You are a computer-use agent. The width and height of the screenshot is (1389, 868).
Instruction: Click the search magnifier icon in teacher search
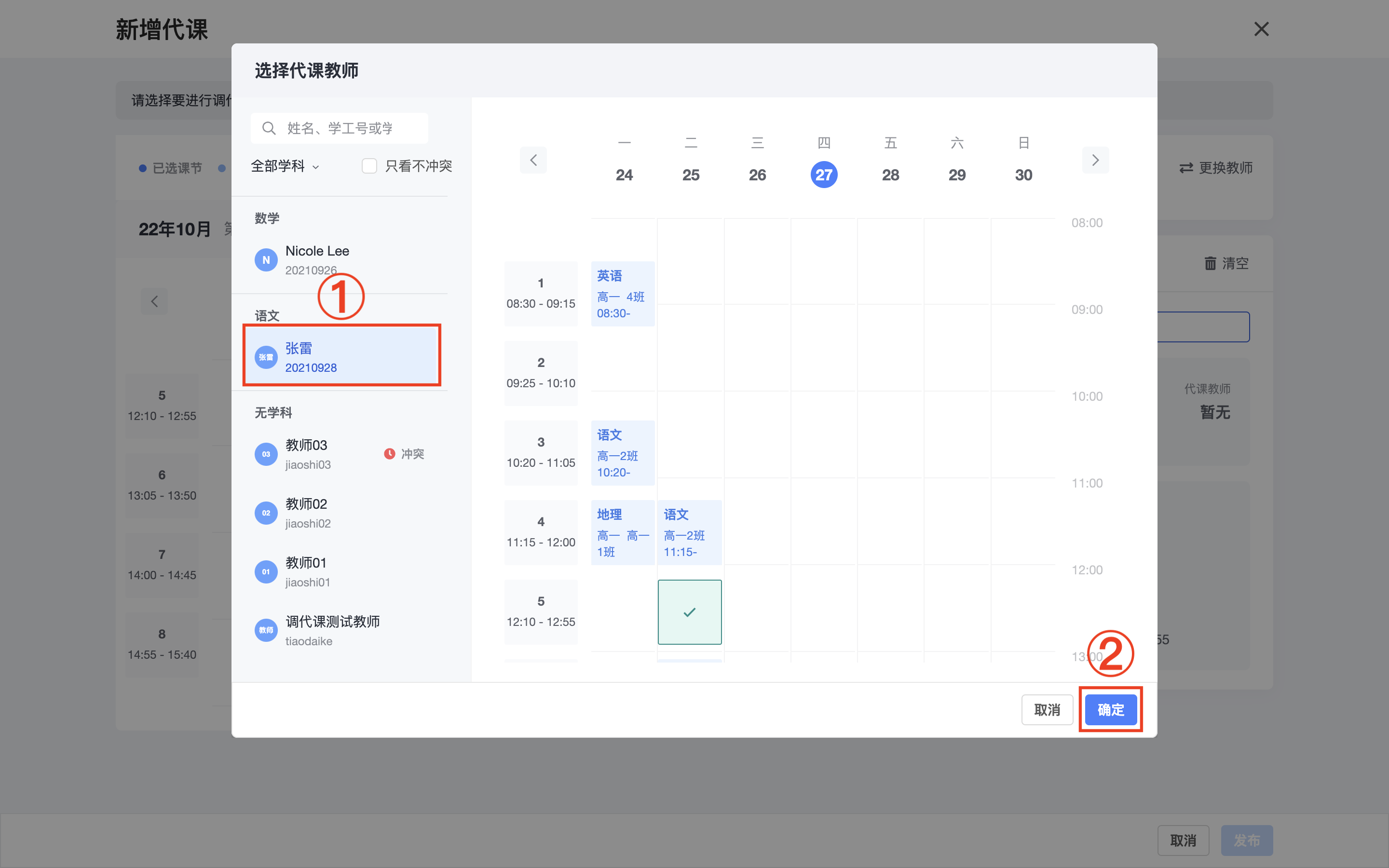[x=269, y=128]
